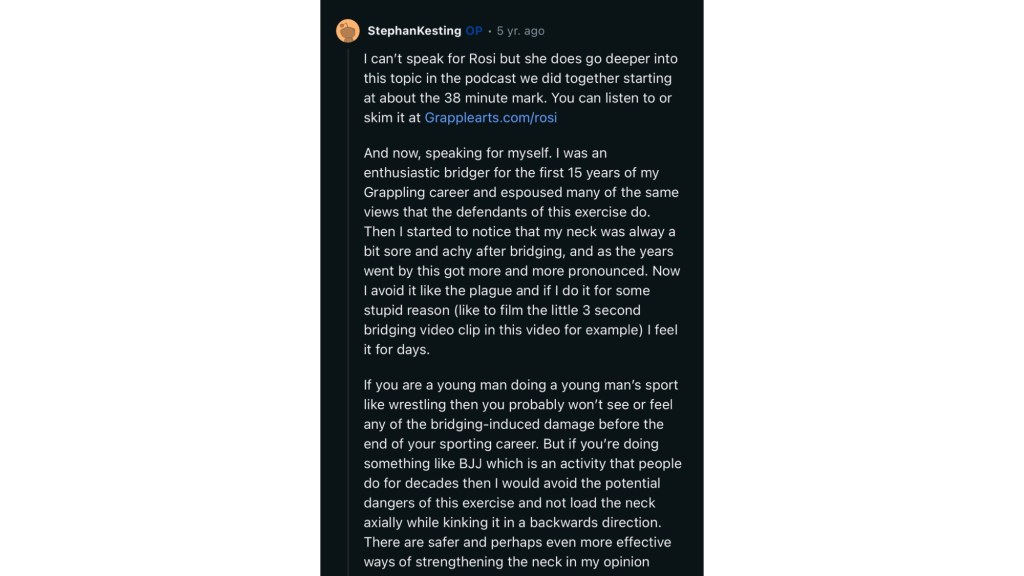This screenshot has width=1024, height=576.
Task: Click the white margin right of the comment
Action: (x=863, y=288)
